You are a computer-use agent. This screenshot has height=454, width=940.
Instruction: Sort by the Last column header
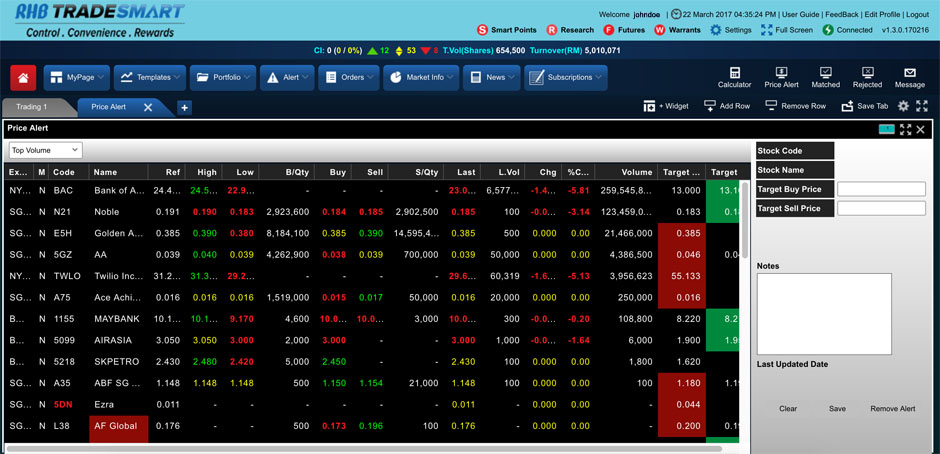coord(462,172)
